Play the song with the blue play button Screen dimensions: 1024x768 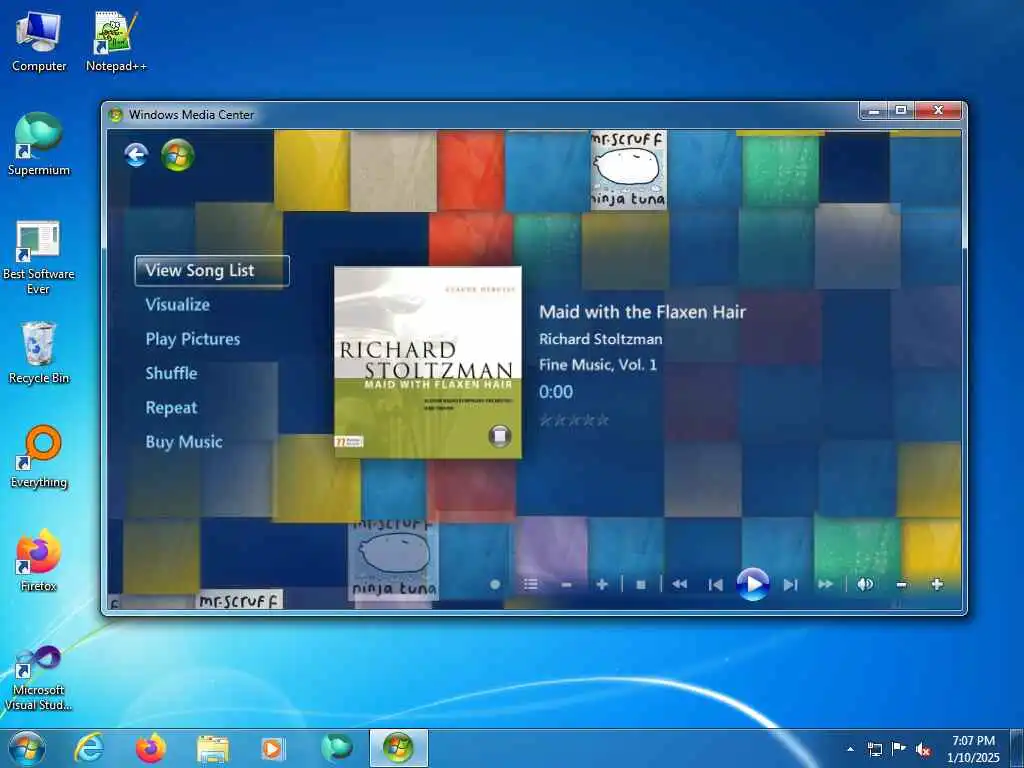753,584
